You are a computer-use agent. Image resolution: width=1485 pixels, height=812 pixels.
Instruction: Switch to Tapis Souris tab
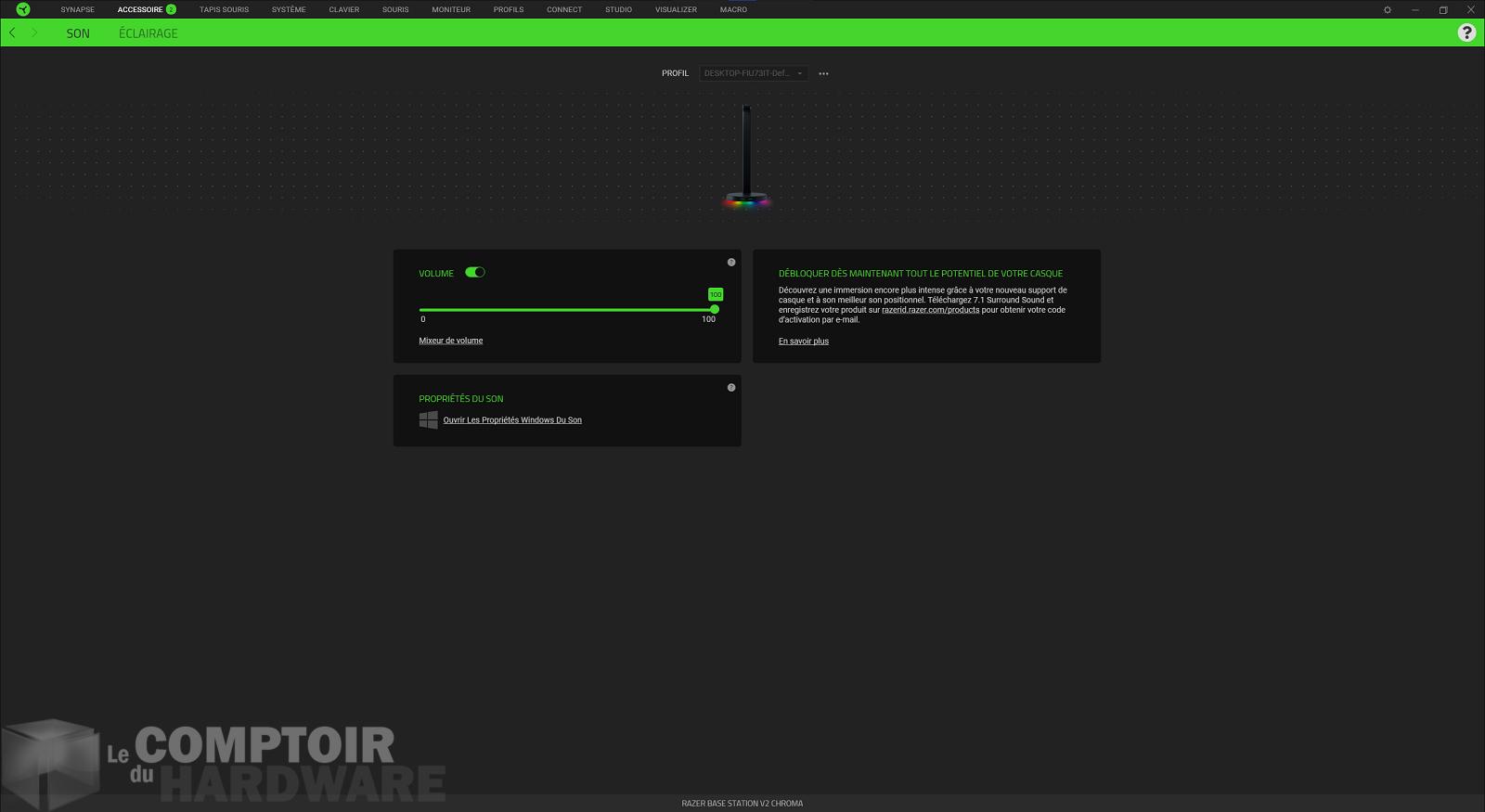(224, 9)
